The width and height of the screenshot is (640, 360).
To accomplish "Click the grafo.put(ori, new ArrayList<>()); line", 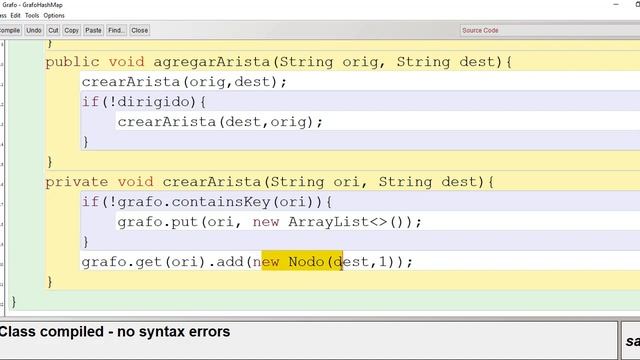I will click(269, 222).
